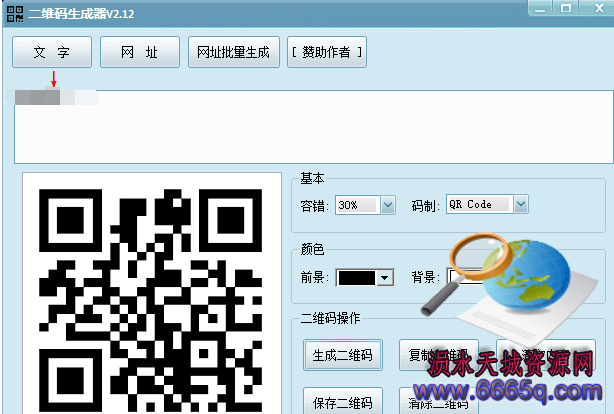Image resolution: width=614 pixels, height=414 pixels.
Task: Switch to the 文字 text mode
Action: 52,52
